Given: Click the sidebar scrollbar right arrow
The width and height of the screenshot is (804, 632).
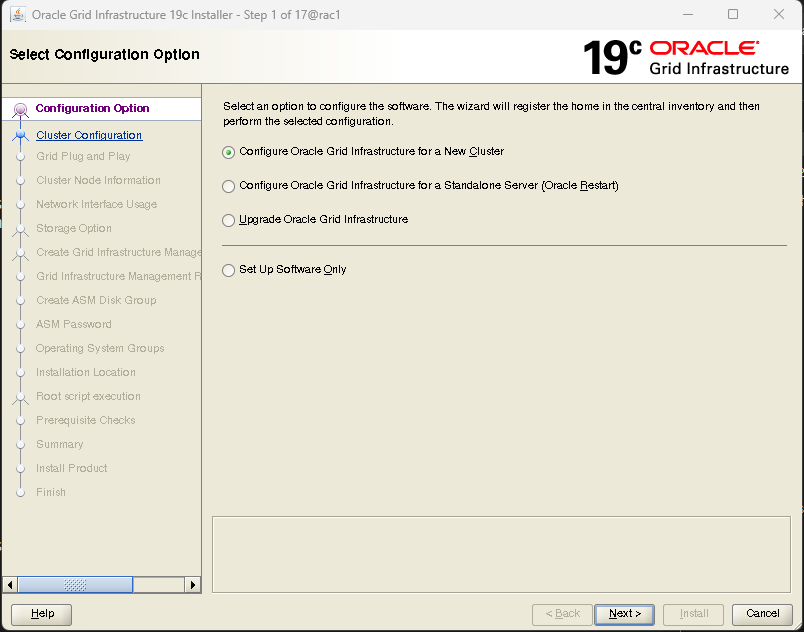Looking at the screenshot, I should pos(192,585).
